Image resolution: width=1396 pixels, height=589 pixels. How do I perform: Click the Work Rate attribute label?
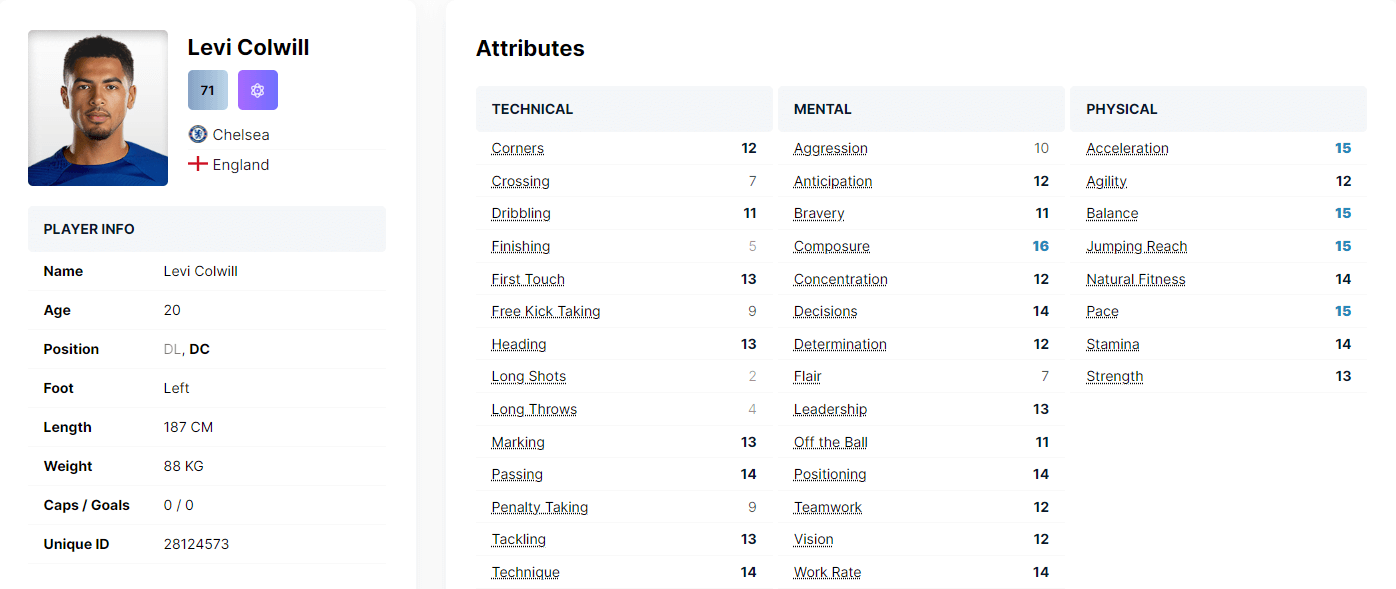pyautogui.click(x=827, y=572)
